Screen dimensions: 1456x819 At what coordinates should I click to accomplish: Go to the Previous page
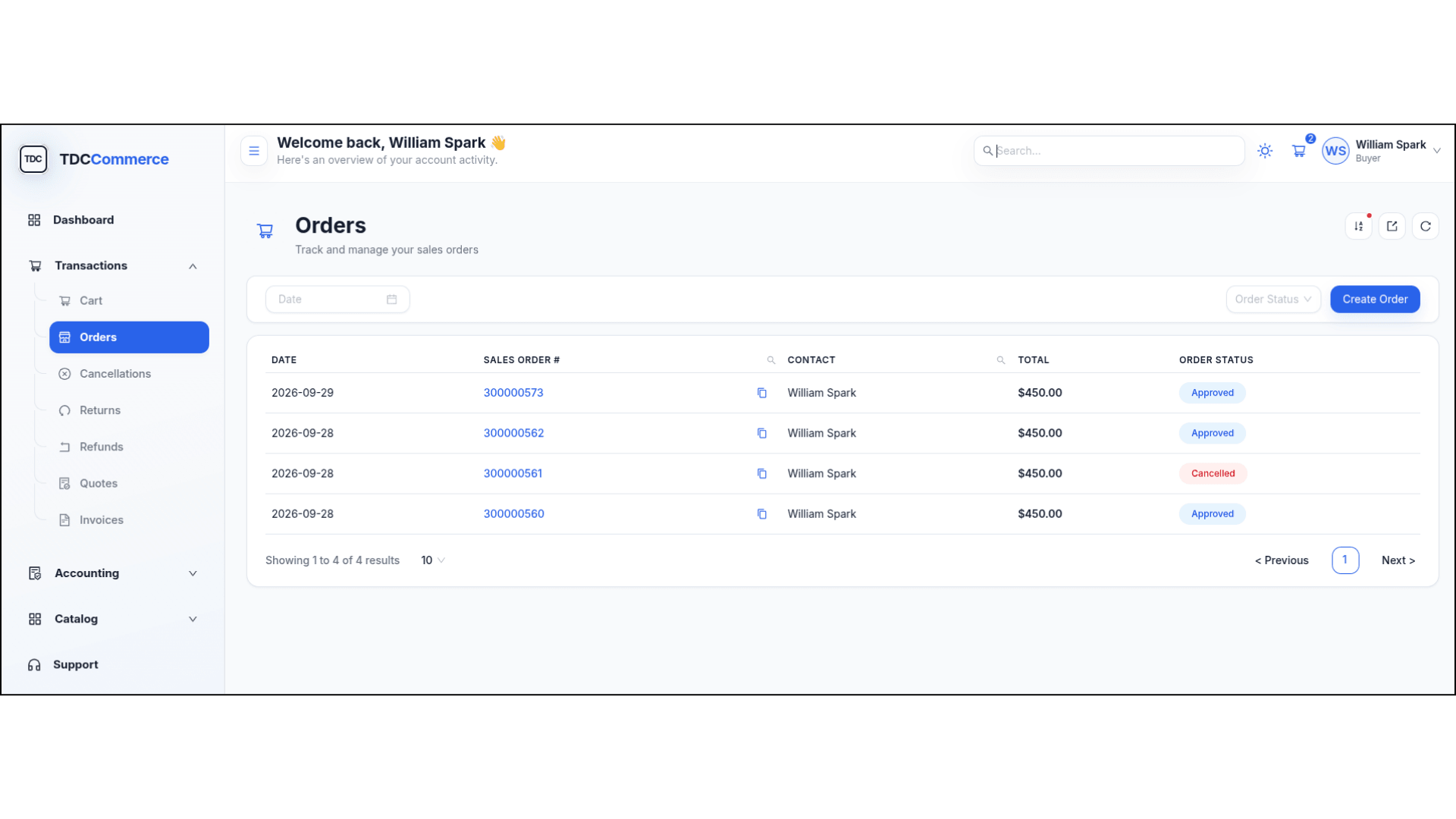tap(1282, 560)
